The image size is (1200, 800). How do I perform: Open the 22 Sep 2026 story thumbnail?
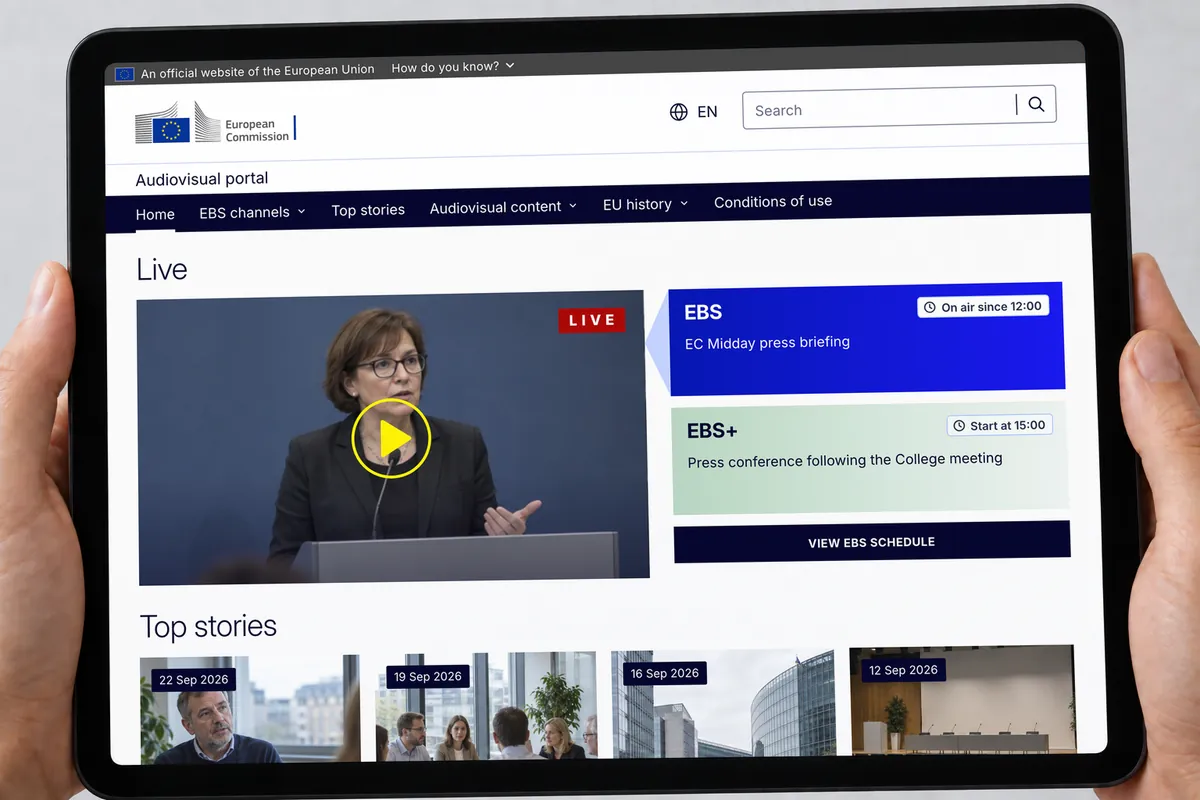click(x=250, y=709)
